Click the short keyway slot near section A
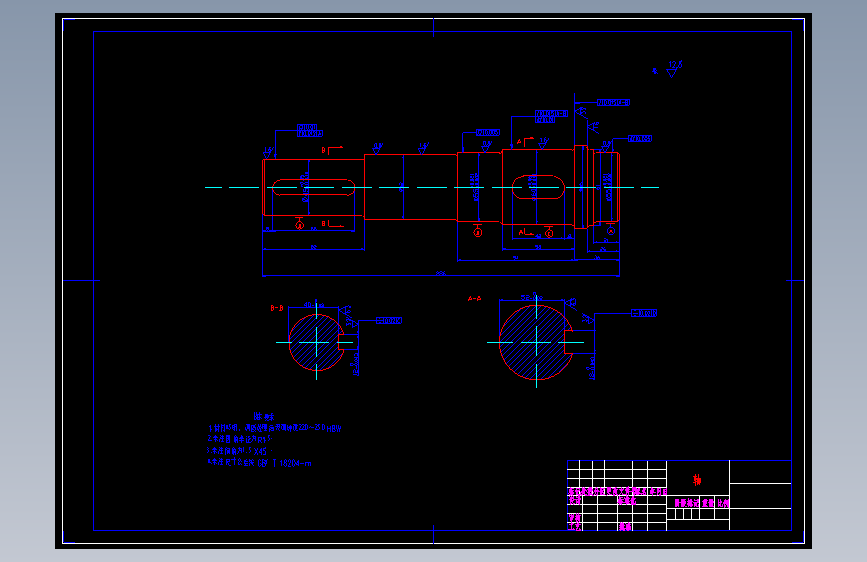Screen dimensions: 867x562 tap(538, 187)
